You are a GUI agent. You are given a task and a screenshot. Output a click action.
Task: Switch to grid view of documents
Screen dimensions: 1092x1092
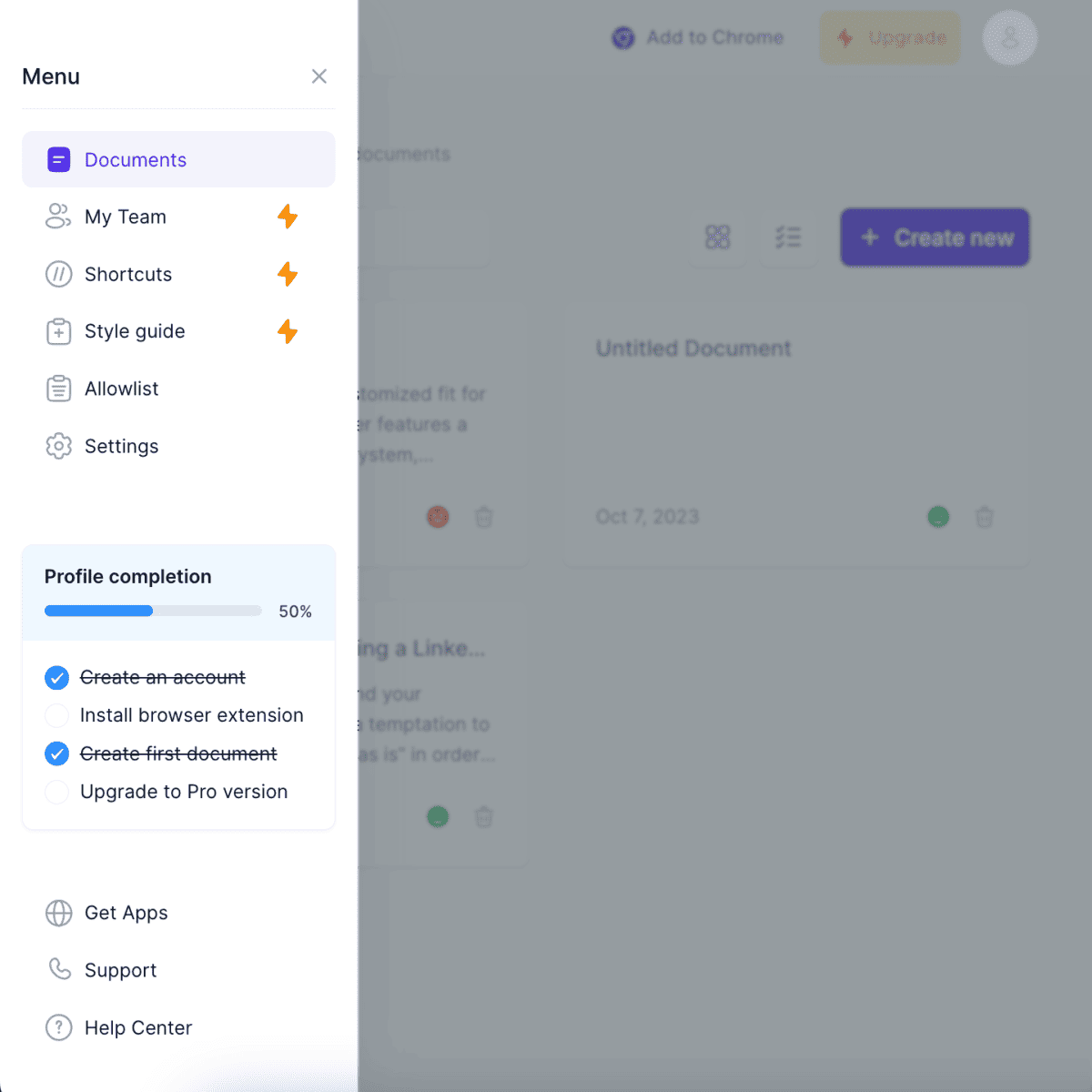pos(718,238)
